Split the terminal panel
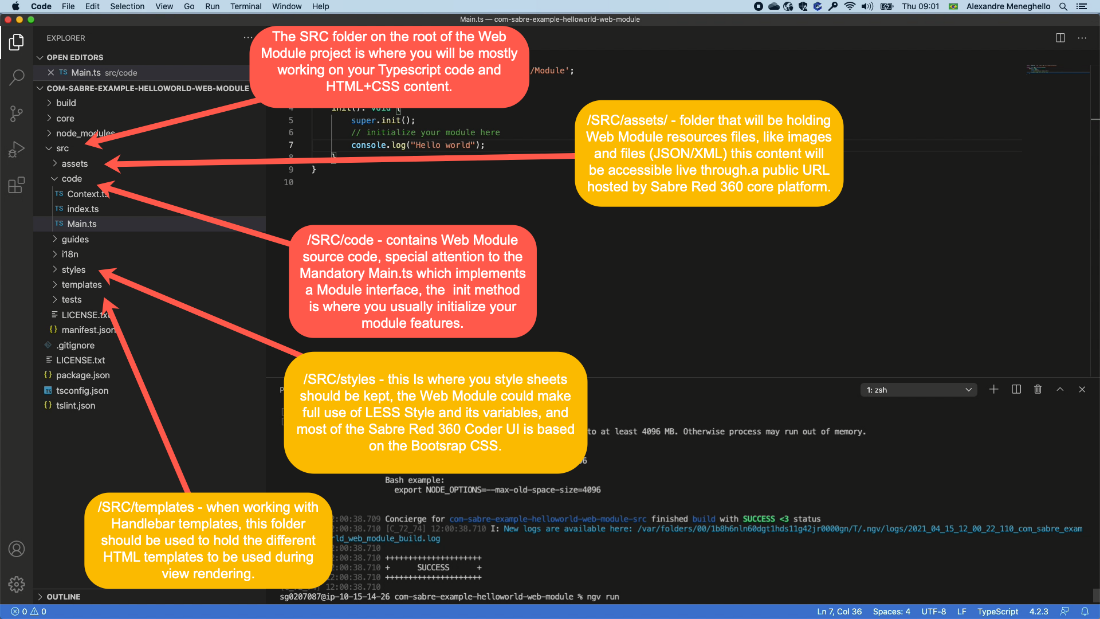 (x=1016, y=390)
